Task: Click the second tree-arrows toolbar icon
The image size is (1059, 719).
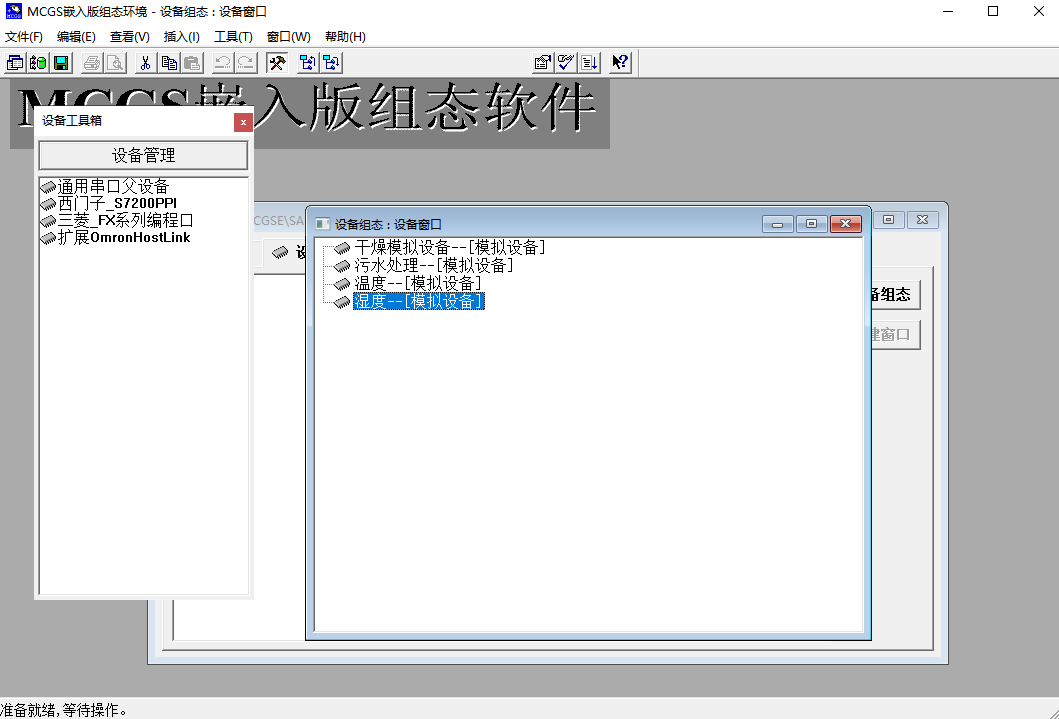Action: click(x=331, y=63)
